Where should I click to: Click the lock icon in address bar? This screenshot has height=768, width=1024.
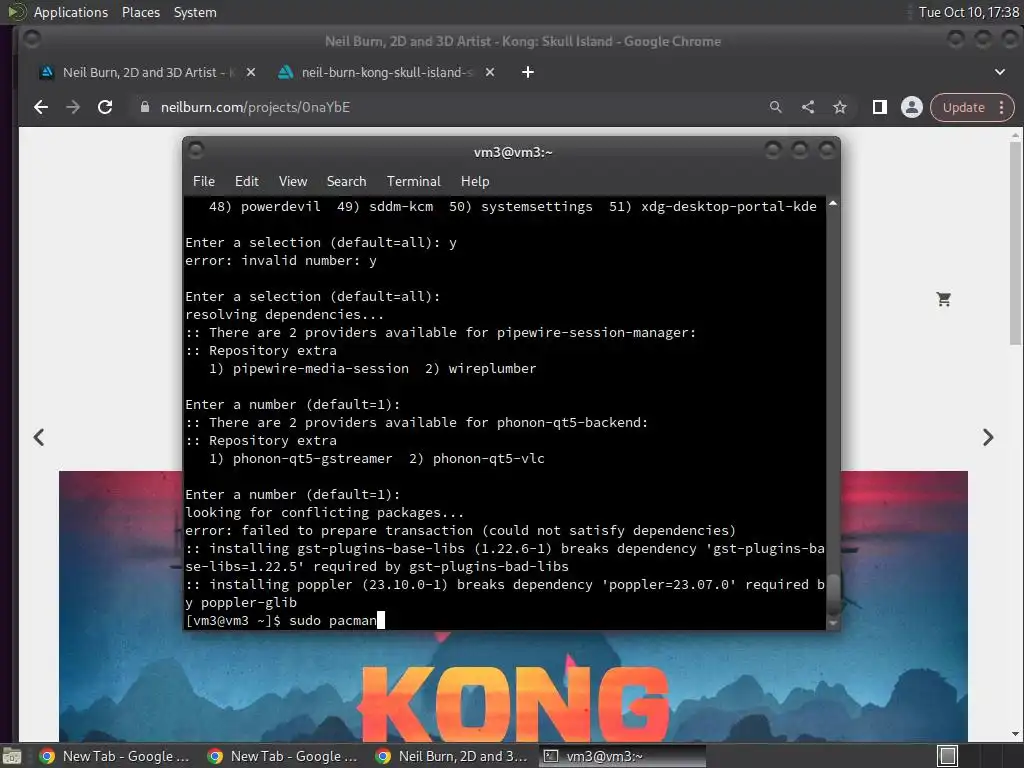point(145,107)
